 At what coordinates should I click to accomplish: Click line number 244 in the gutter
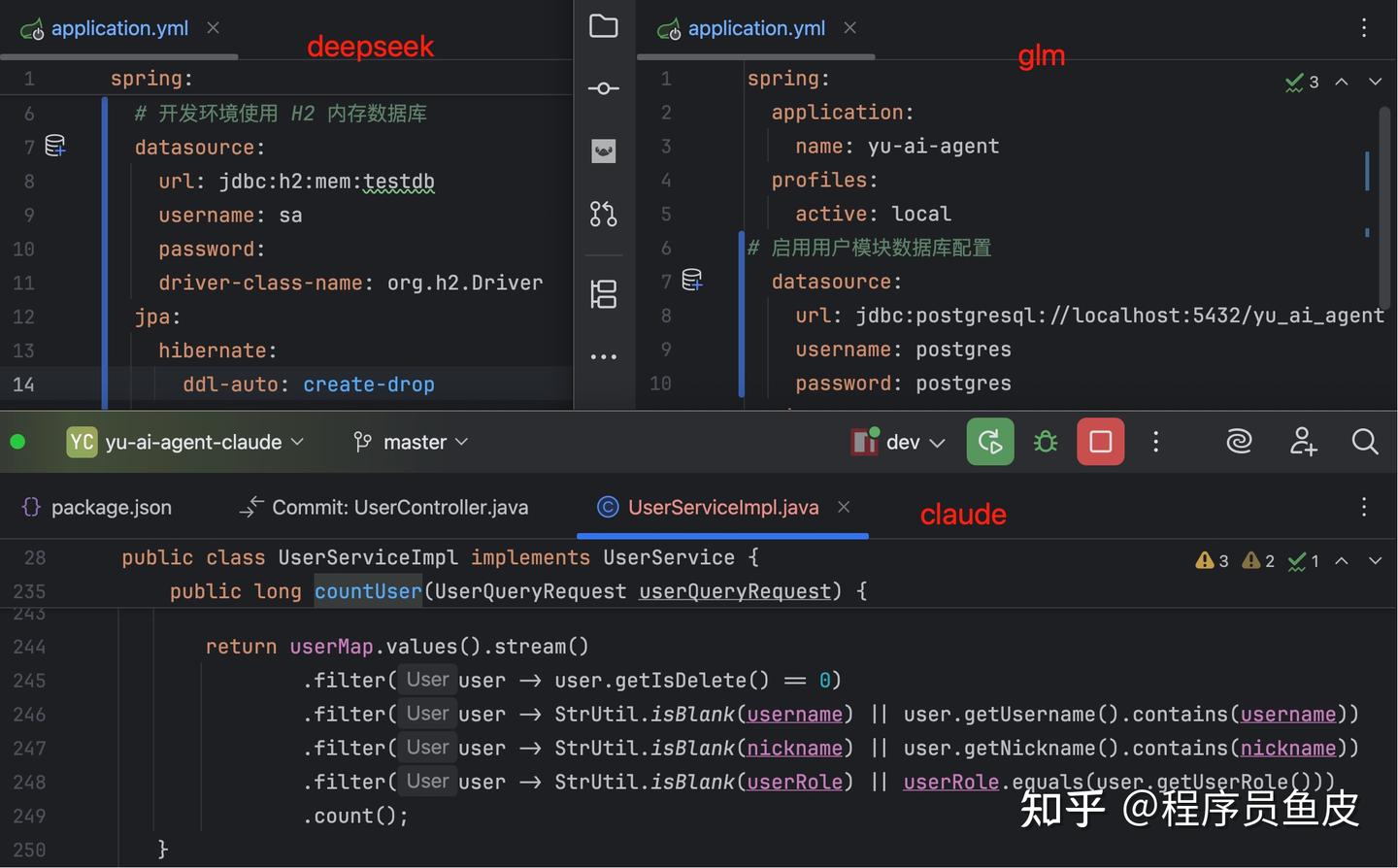pos(29,647)
